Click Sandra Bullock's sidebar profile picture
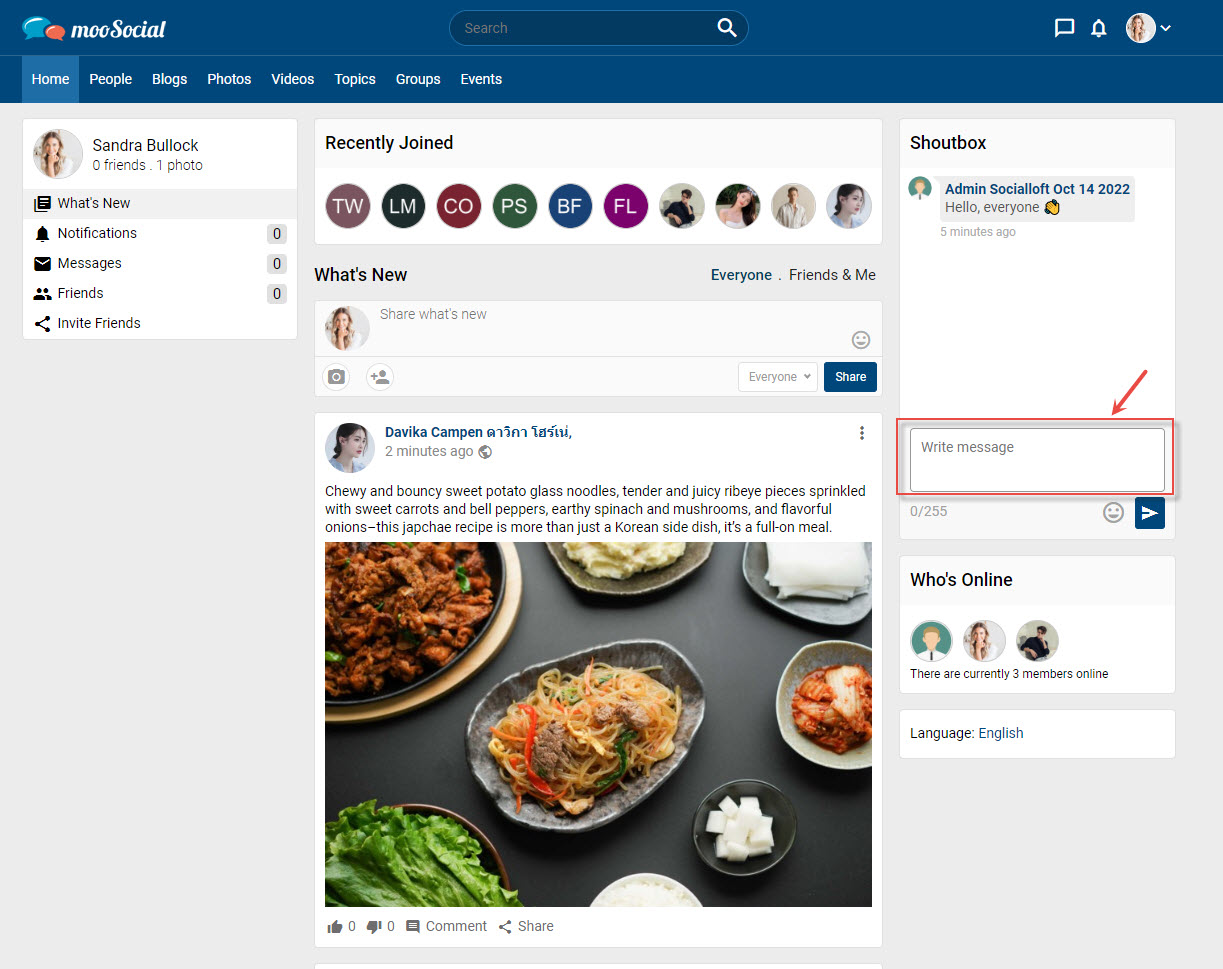The width and height of the screenshot is (1223, 969). tap(58, 154)
